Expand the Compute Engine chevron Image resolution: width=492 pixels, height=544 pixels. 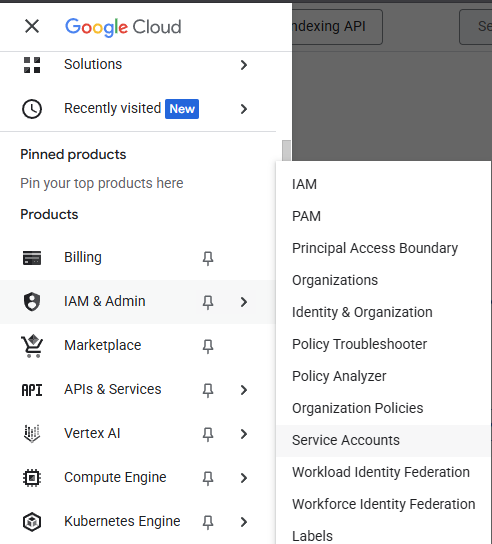pos(244,478)
